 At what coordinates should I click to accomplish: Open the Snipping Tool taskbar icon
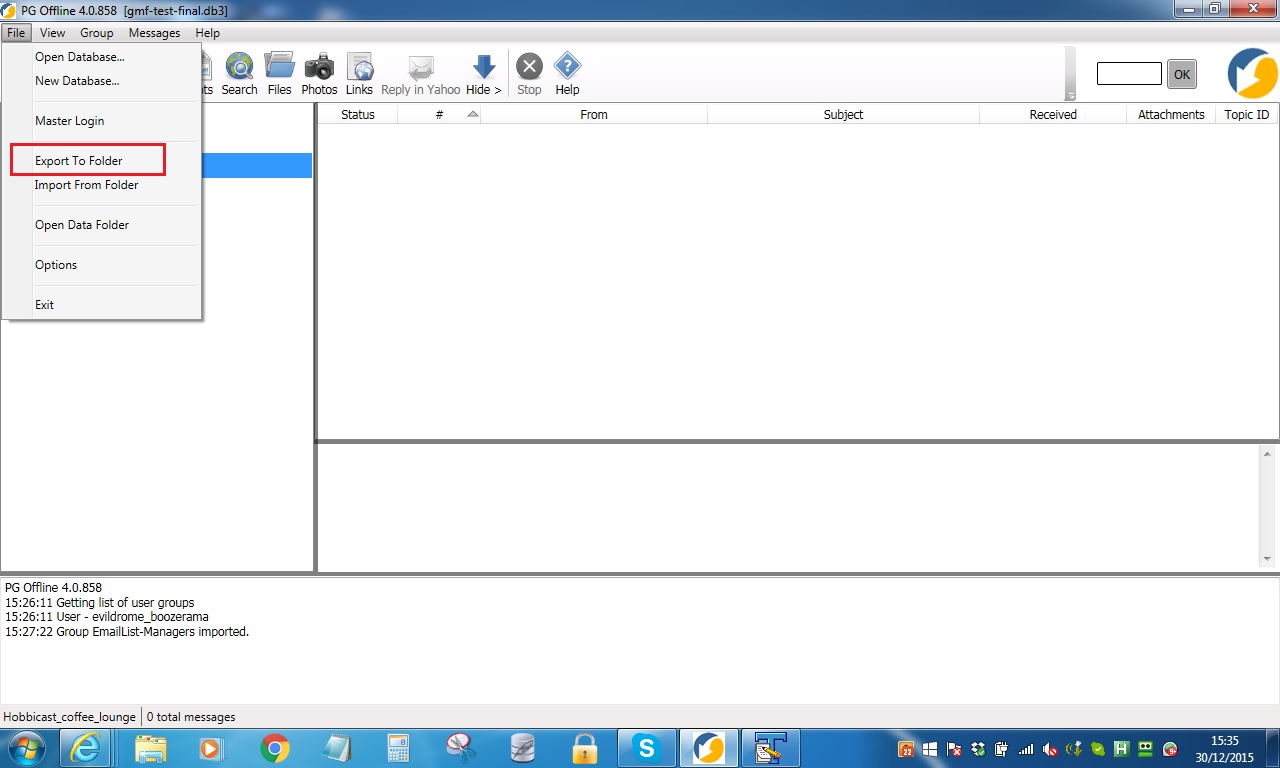pyautogui.click(x=461, y=748)
